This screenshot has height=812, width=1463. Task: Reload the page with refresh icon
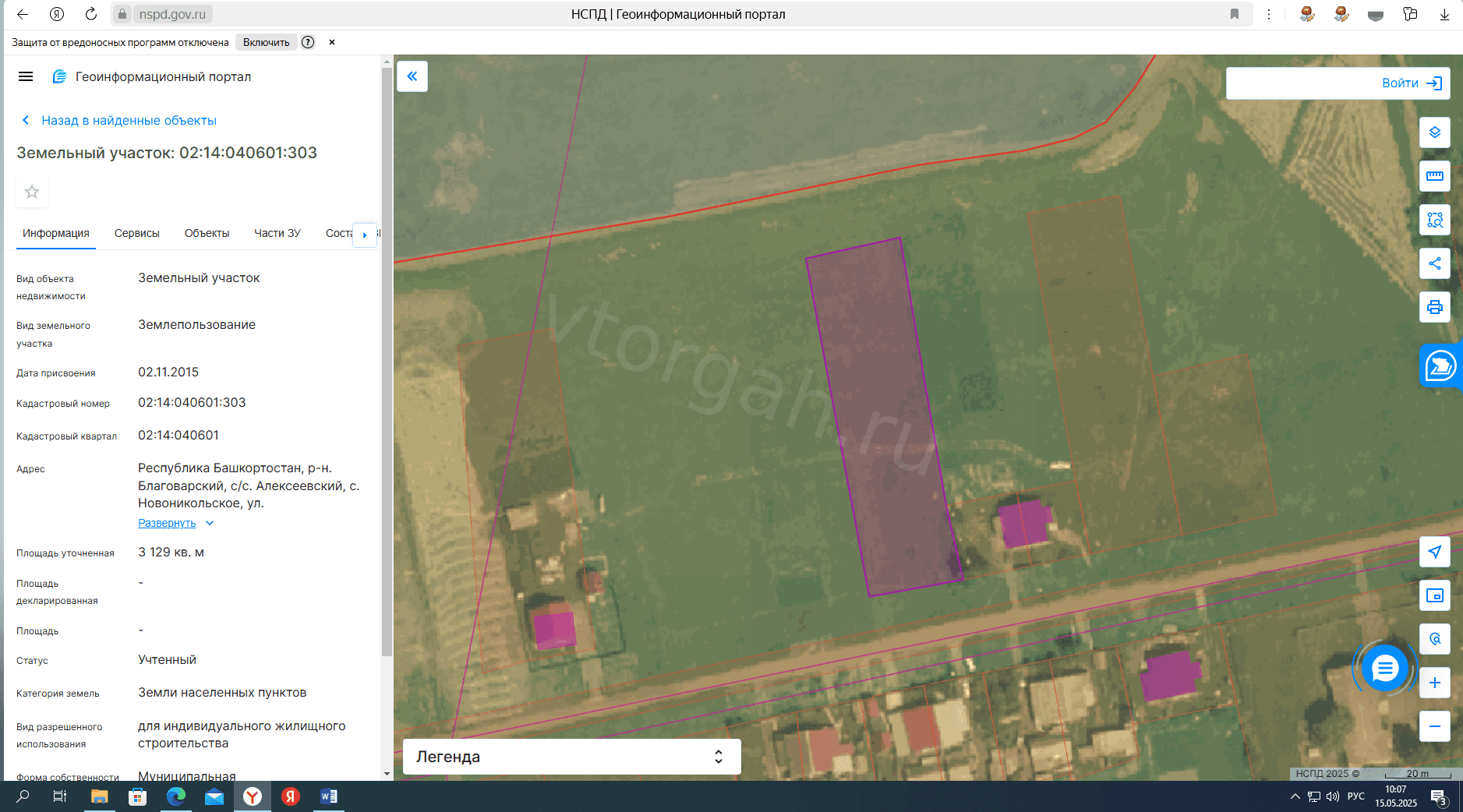click(91, 14)
